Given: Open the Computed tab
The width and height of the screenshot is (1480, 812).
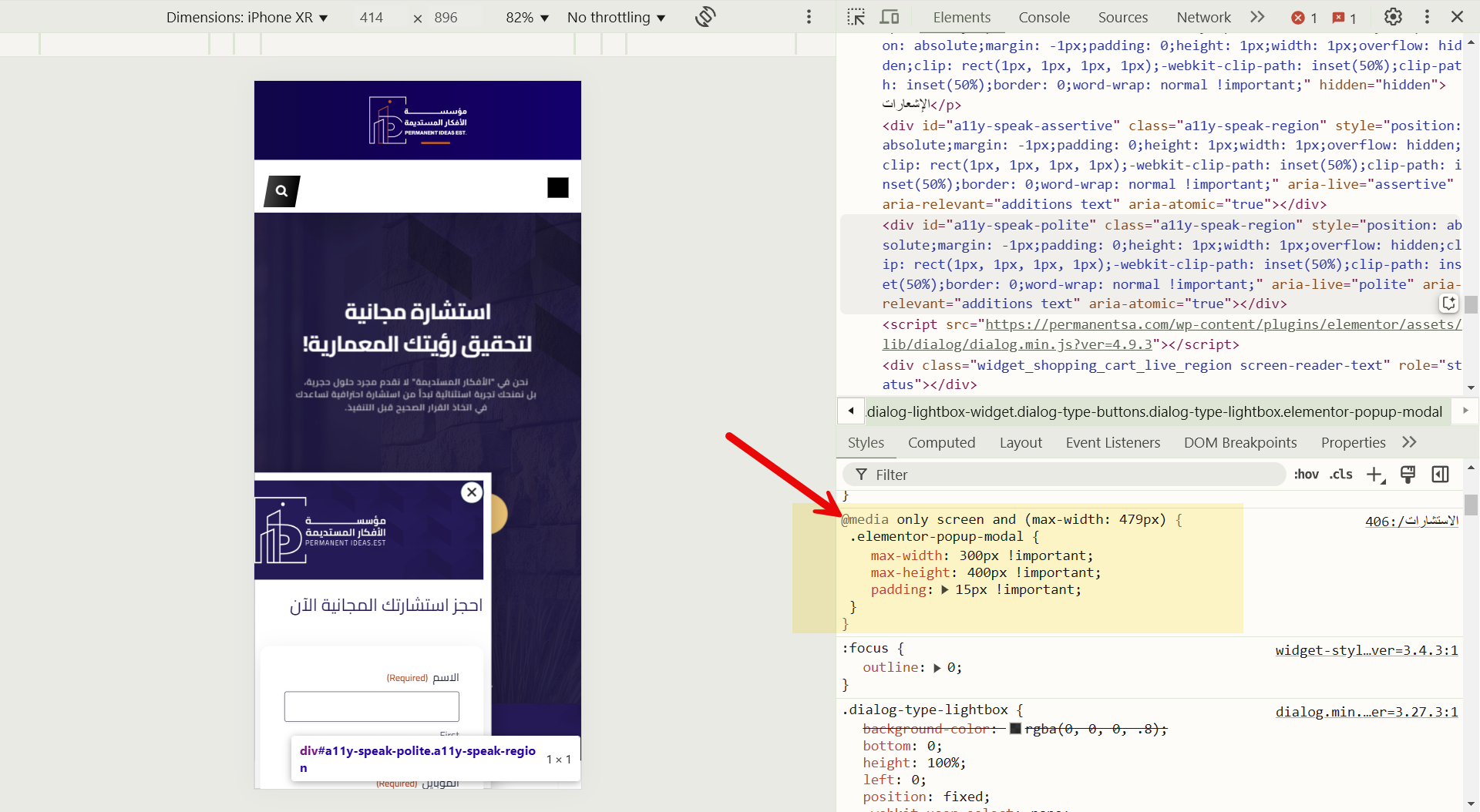Looking at the screenshot, I should pos(941,442).
